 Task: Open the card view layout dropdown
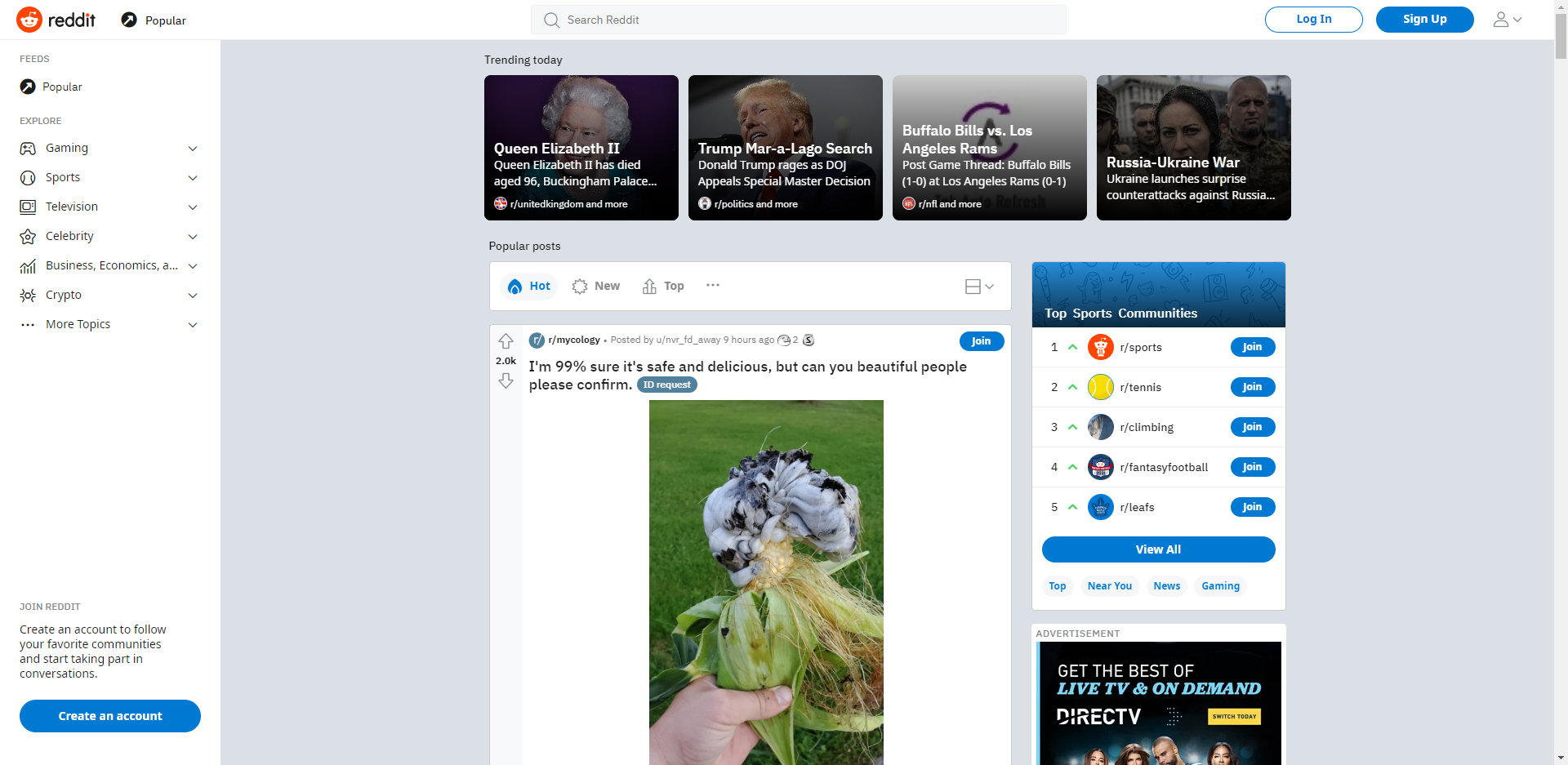(979, 287)
